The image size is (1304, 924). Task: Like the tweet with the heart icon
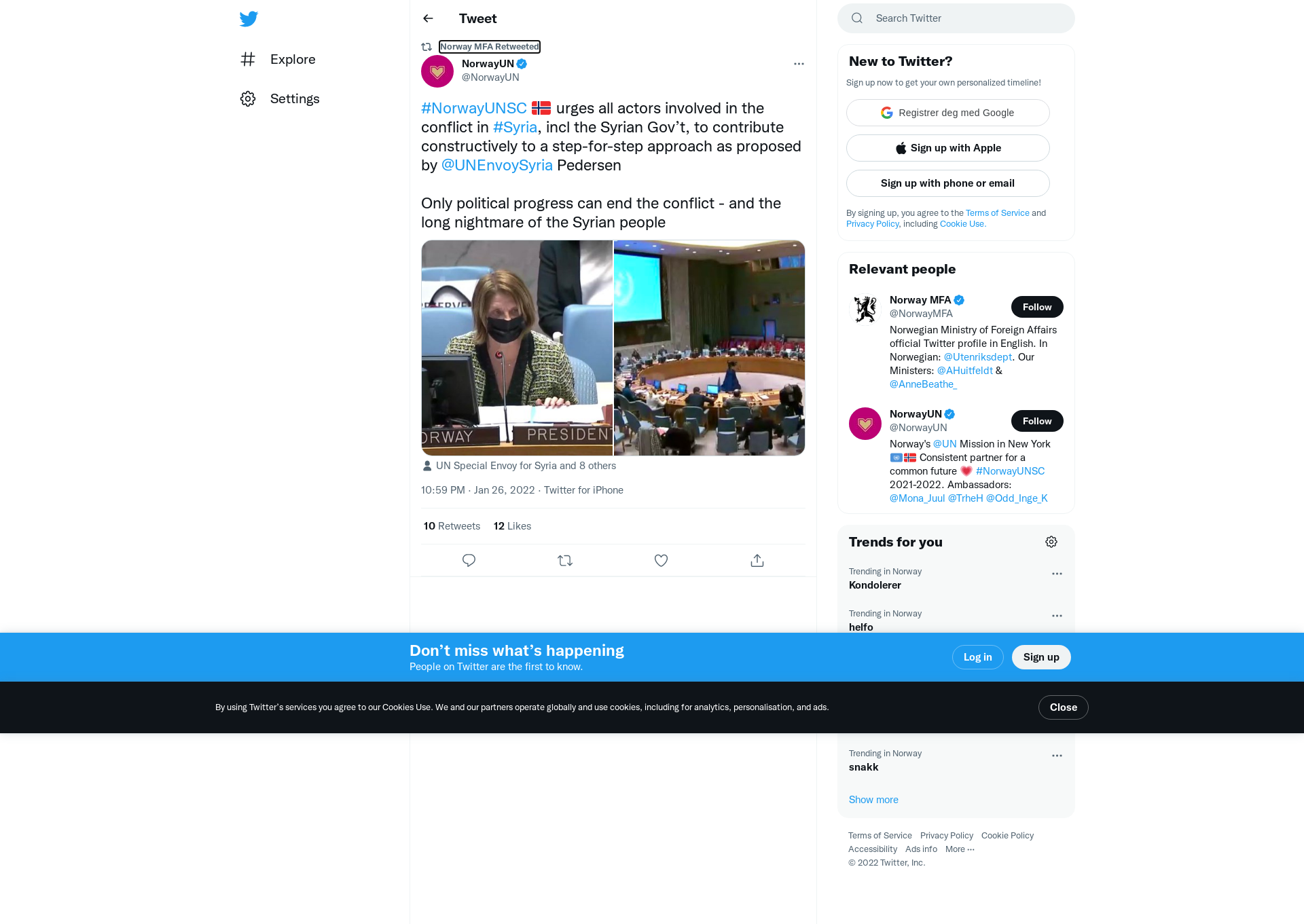[661, 561]
